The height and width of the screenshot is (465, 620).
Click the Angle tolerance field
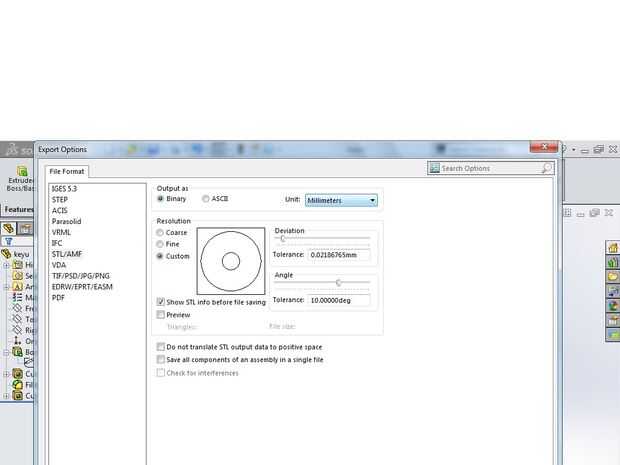click(x=339, y=300)
